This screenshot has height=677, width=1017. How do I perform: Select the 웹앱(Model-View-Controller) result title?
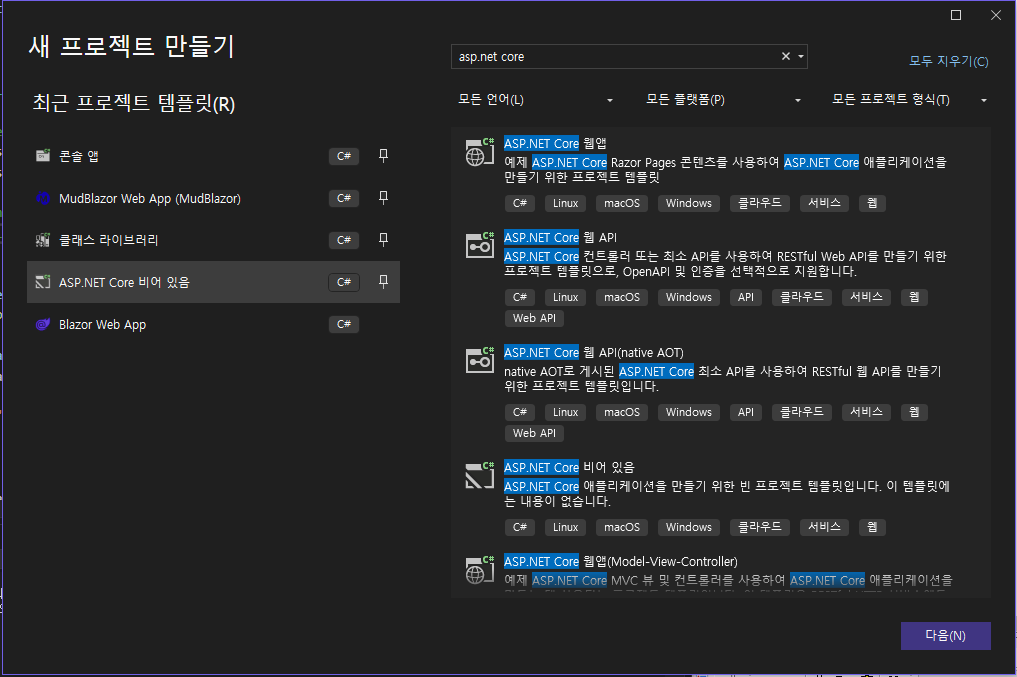621,562
